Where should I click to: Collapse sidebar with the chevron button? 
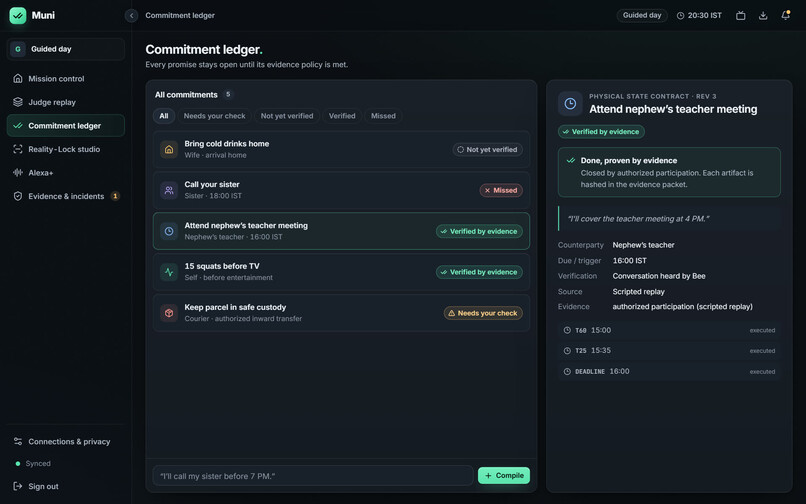pos(132,15)
